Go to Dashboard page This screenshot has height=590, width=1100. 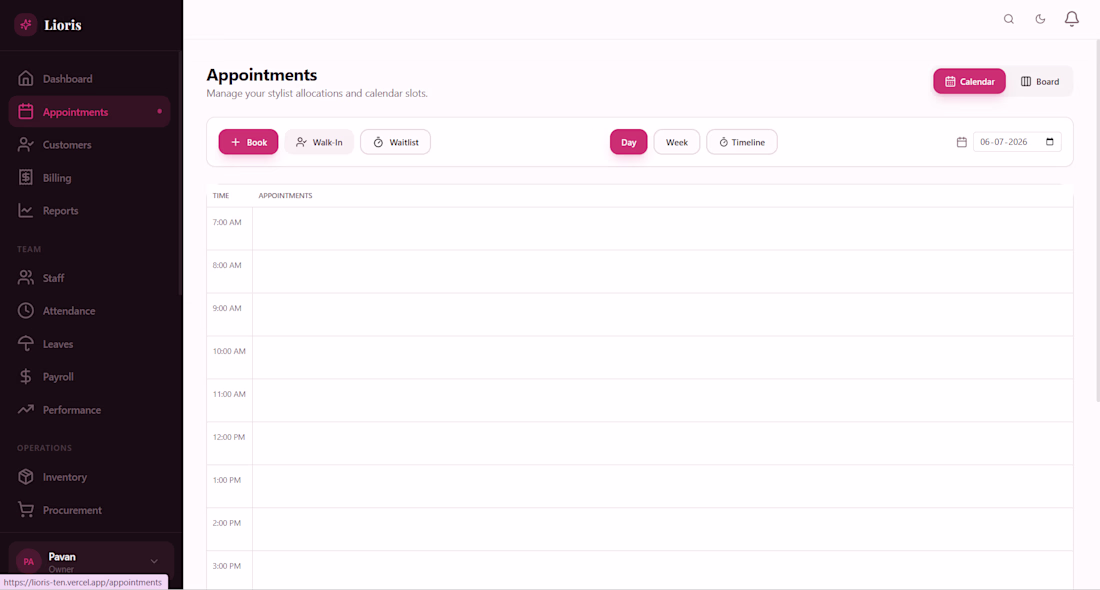pos(67,79)
